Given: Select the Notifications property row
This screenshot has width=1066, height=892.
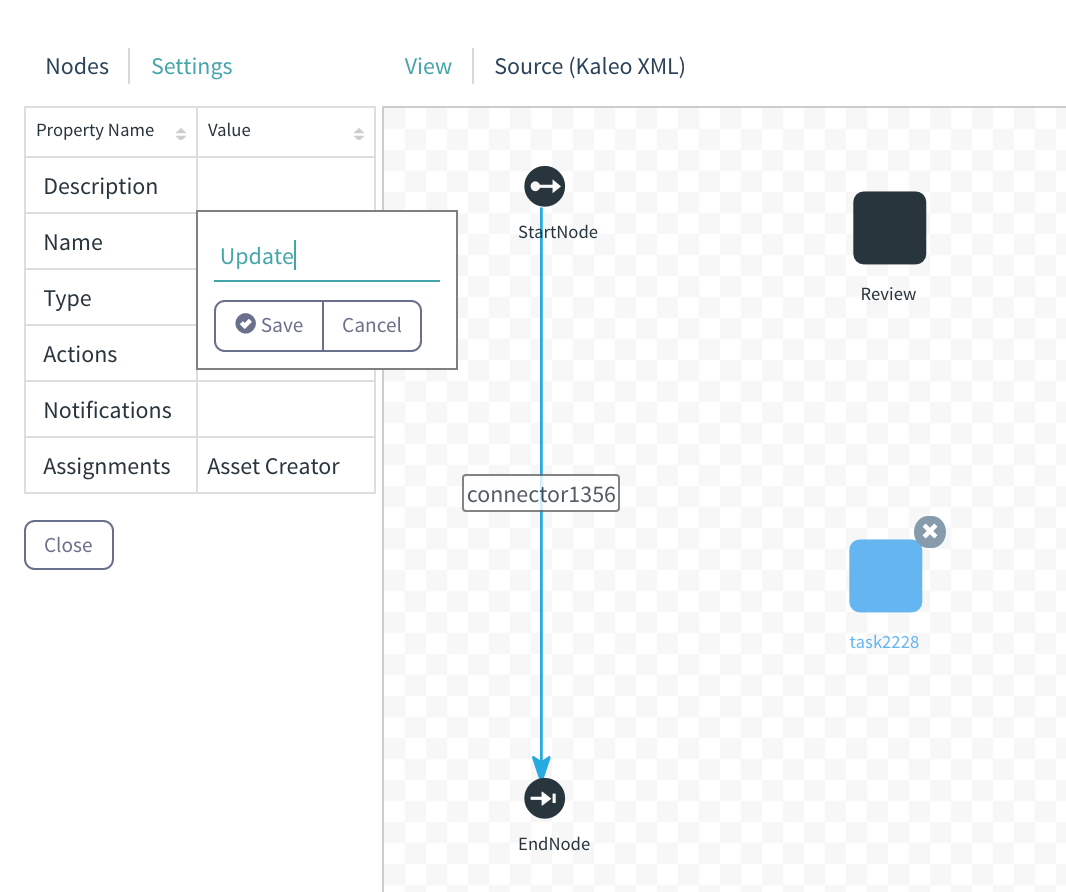Looking at the screenshot, I should pyautogui.click(x=200, y=410).
